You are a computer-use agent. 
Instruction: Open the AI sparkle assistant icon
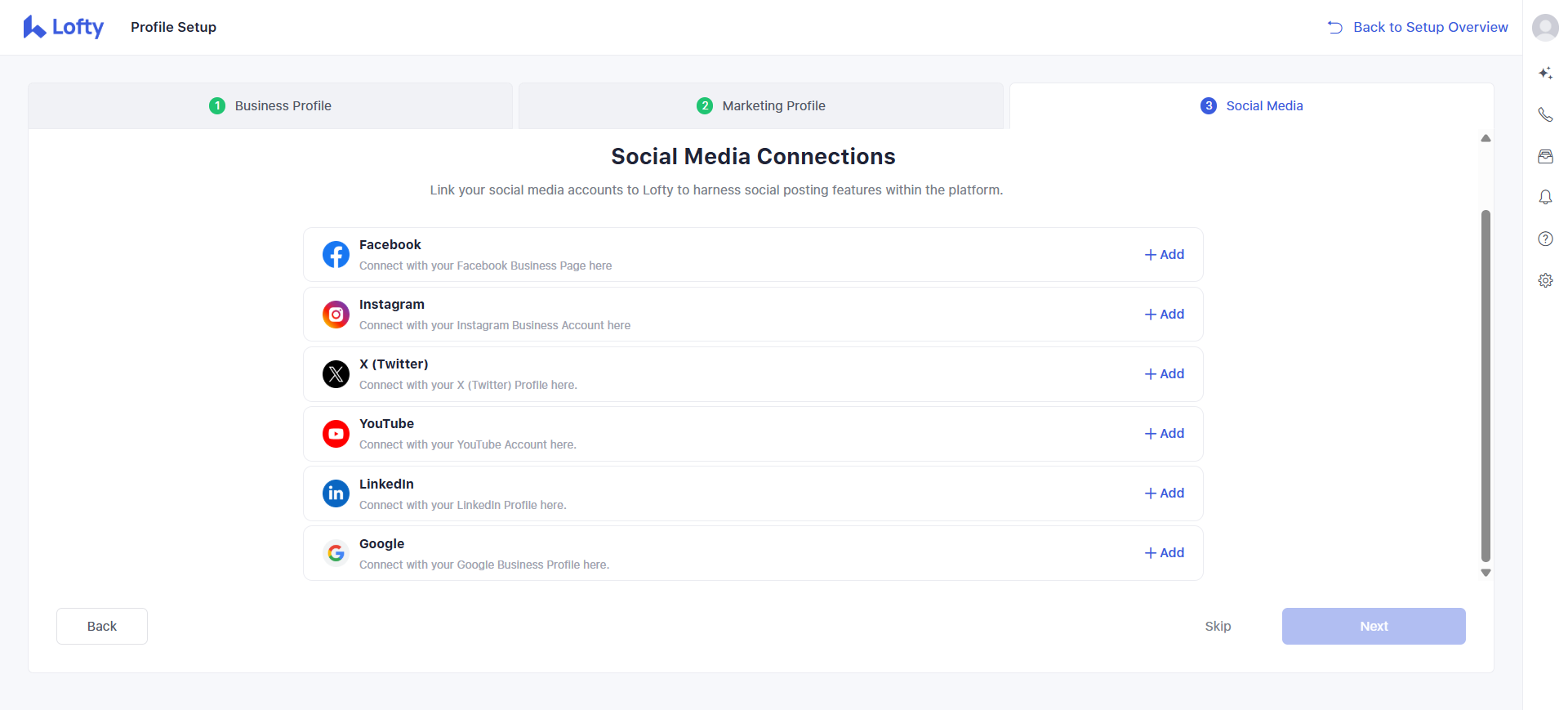(1545, 74)
